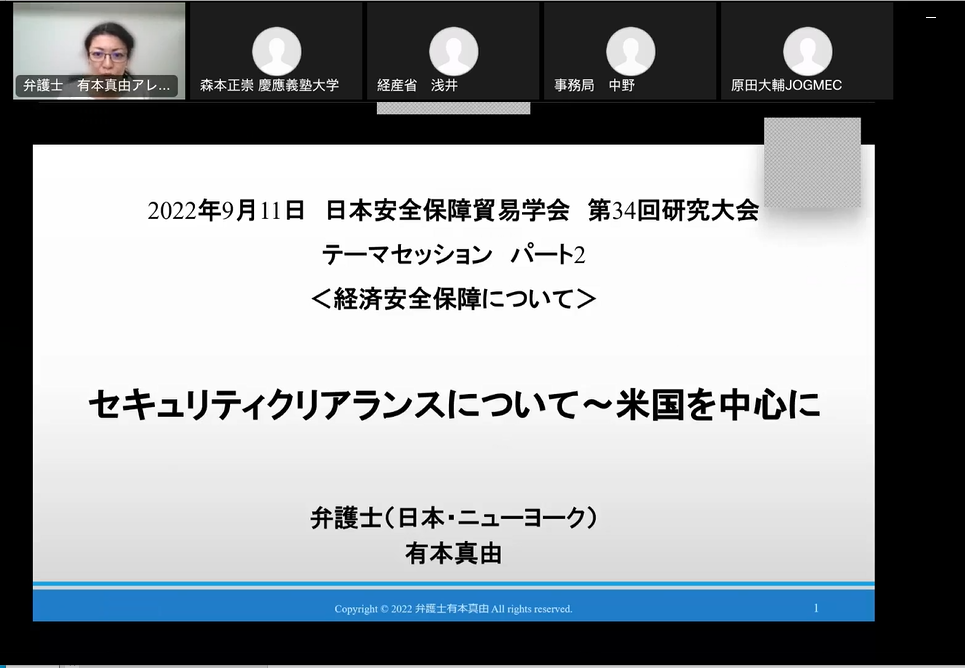Click the gray checkered box overlapping the slide corner
Viewport: 965px width, 668px height.
(x=812, y=162)
